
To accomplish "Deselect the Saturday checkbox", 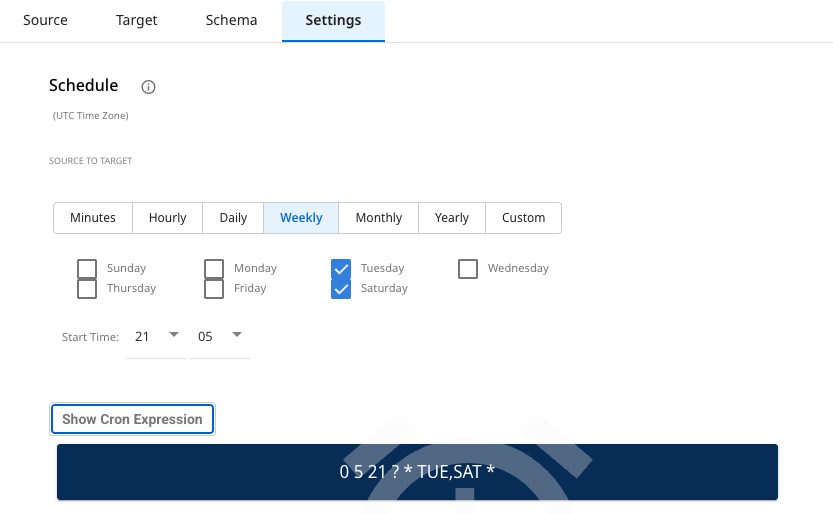I will click(x=341, y=289).
